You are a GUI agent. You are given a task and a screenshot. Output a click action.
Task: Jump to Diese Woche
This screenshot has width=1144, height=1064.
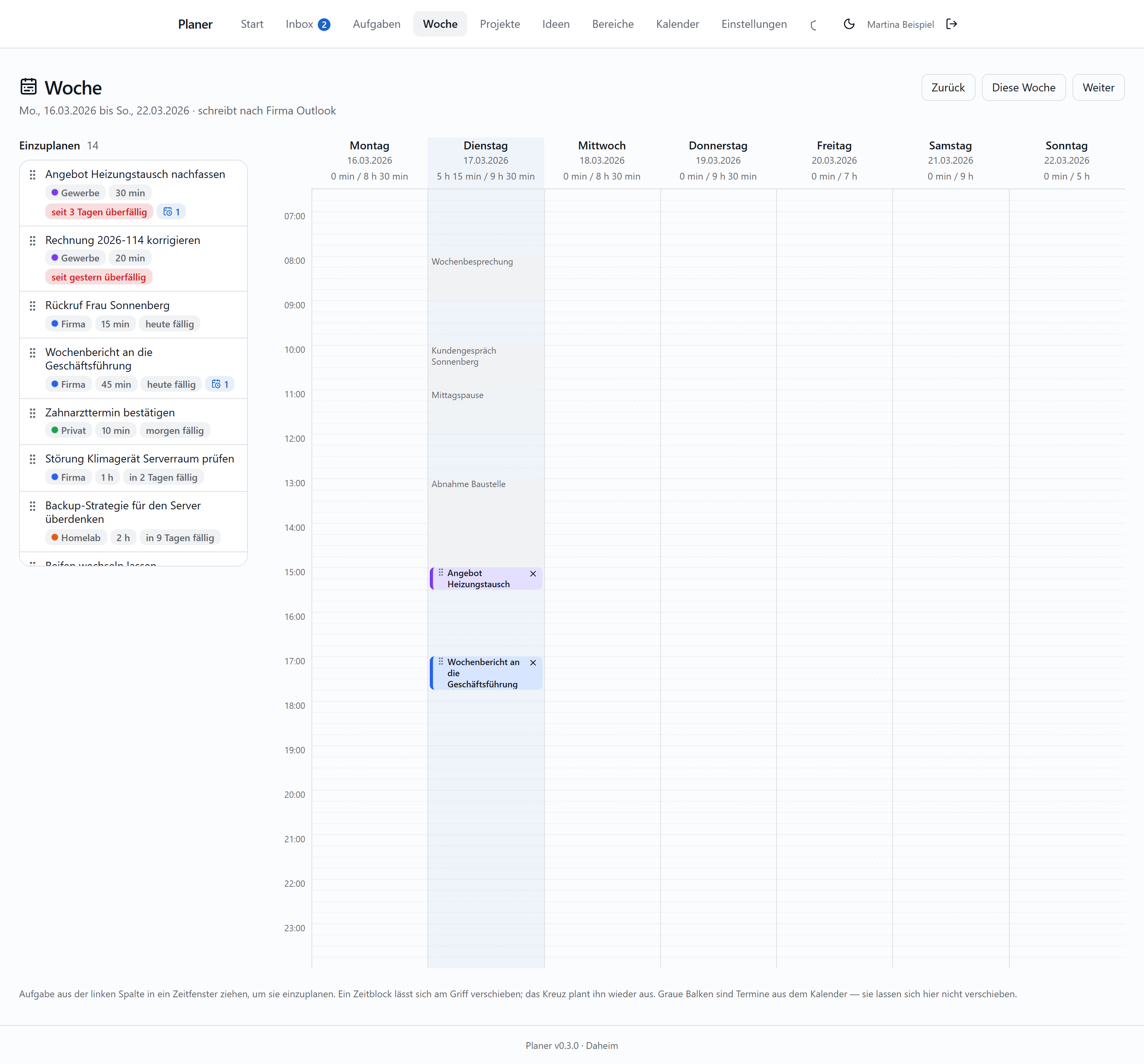tap(1024, 87)
